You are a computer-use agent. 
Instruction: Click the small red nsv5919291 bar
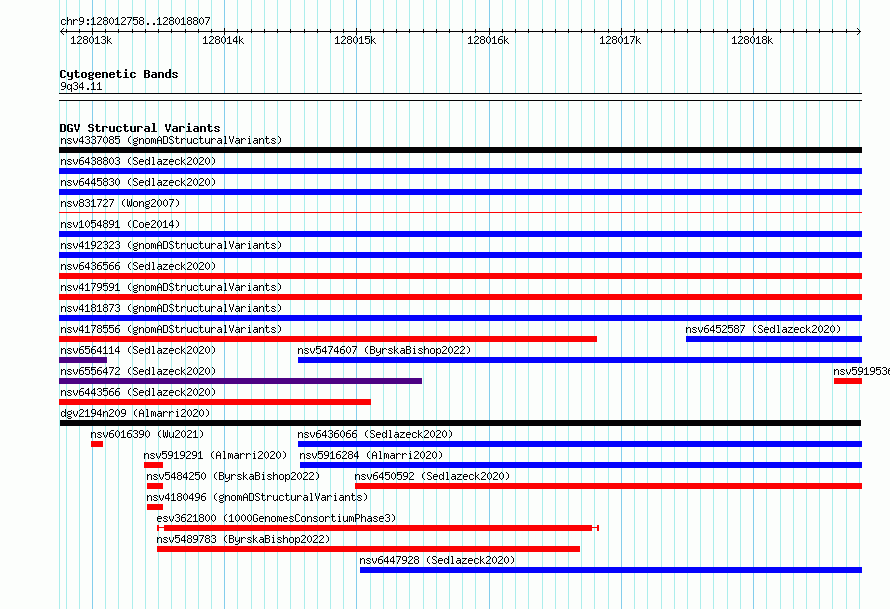[x=153, y=465]
